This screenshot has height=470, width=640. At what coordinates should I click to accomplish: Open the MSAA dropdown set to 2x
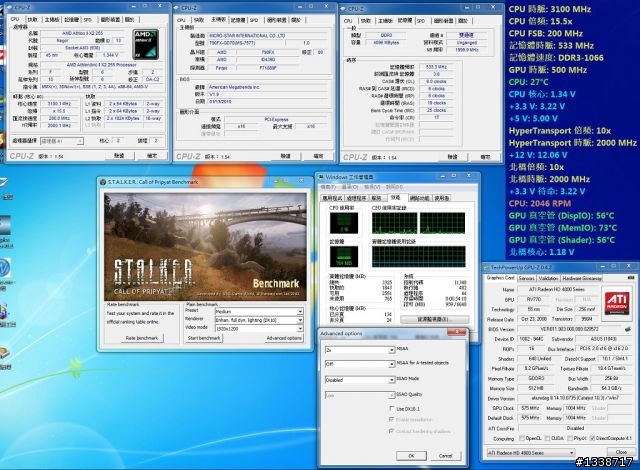pyautogui.click(x=360, y=350)
